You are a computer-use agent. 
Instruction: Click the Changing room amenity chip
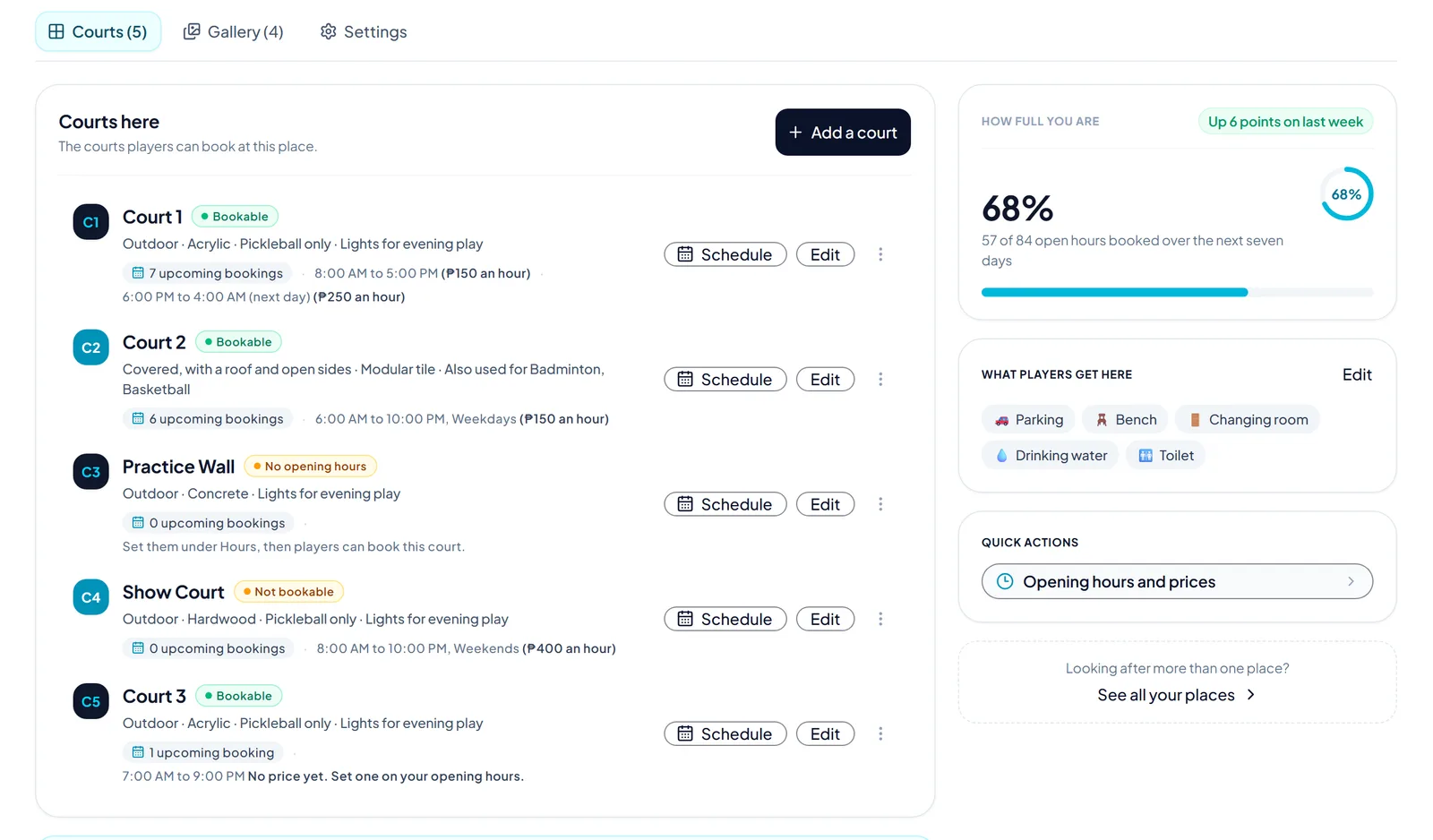coord(1247,420)
